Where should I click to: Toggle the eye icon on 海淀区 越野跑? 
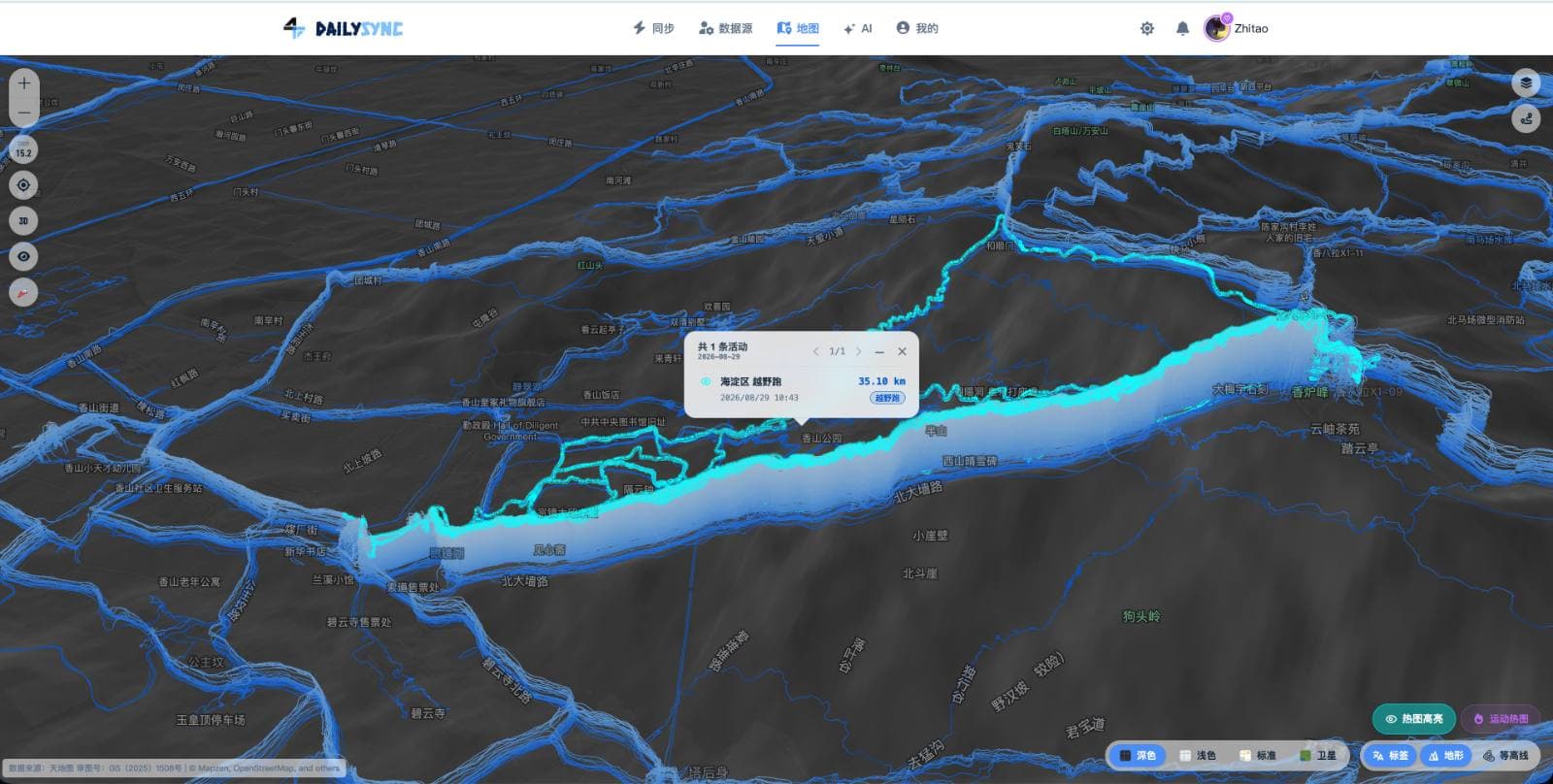coord(706,381)
